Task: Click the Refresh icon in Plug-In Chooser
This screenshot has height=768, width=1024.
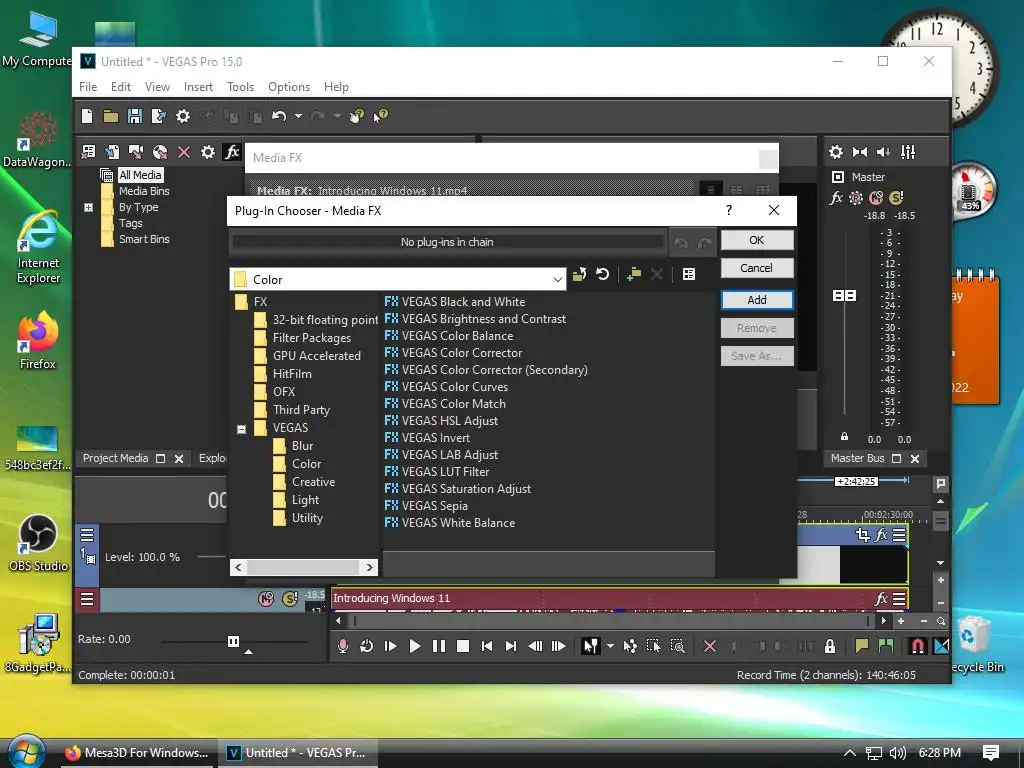Action: [603, 275]
